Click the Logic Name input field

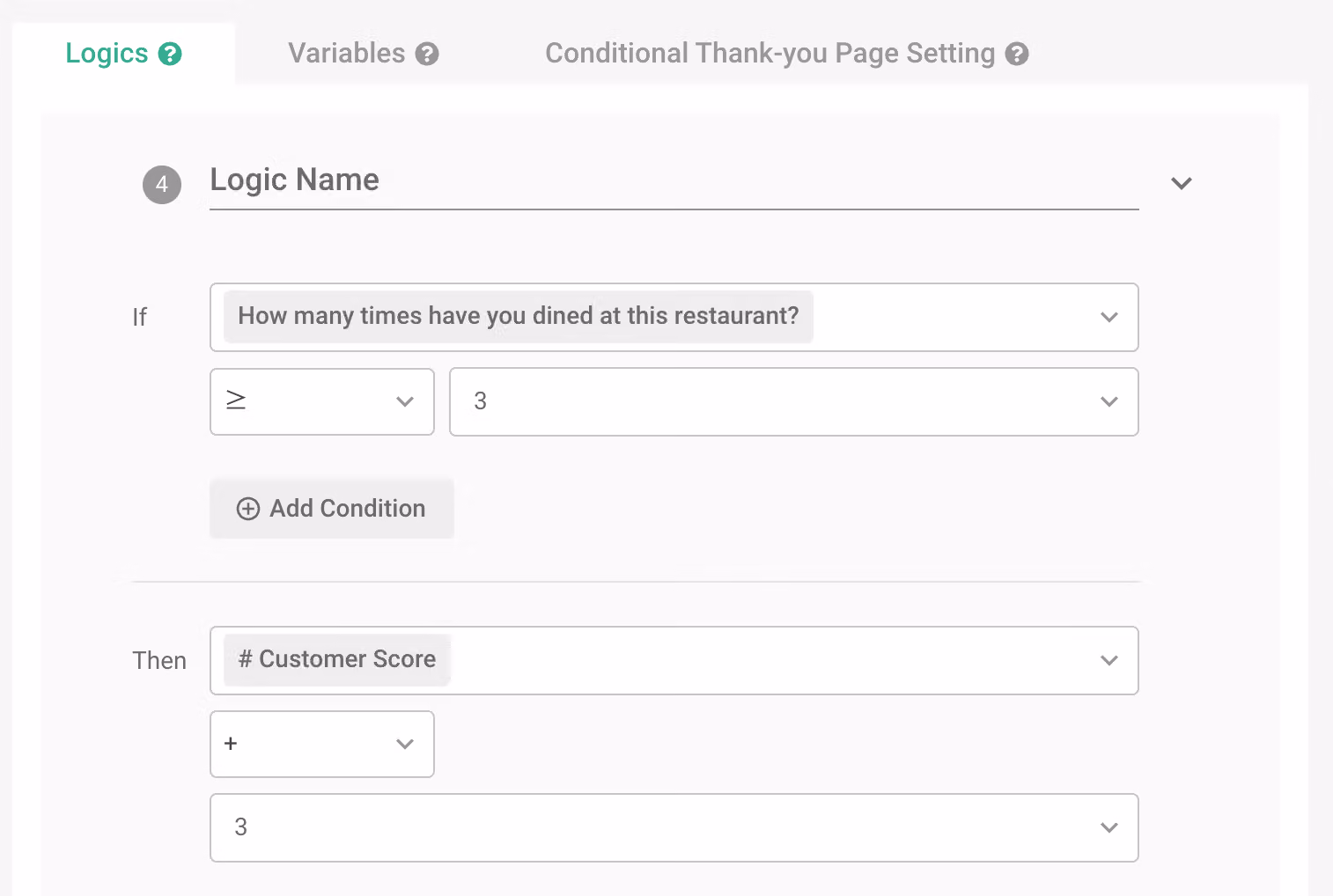click(674, 180)
